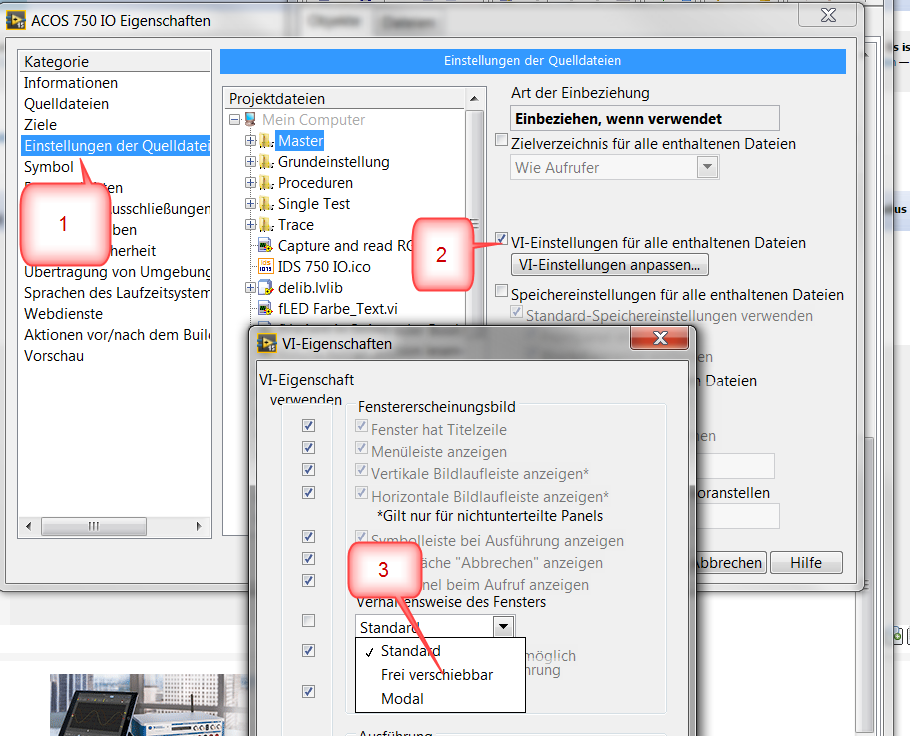Click the Trace folder icon
910x736 pixels.
click(266, 225)
